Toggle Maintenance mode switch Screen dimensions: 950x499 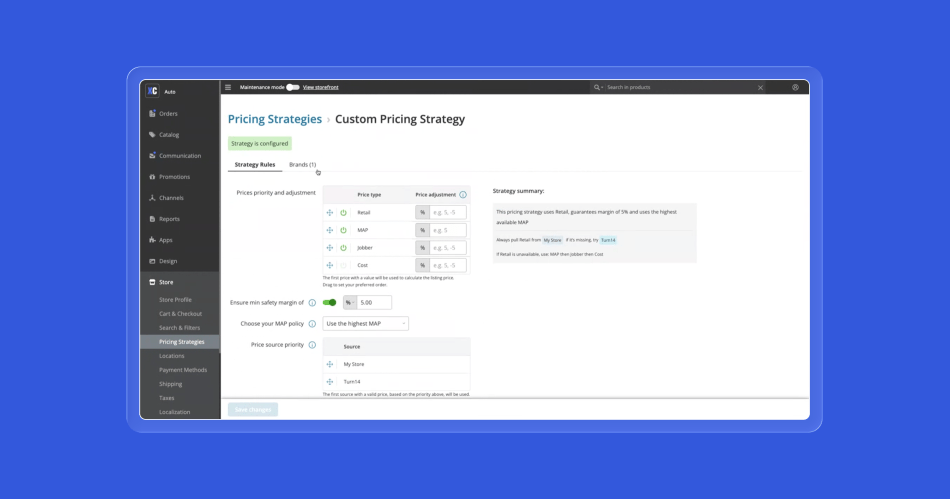click(292, 87)
